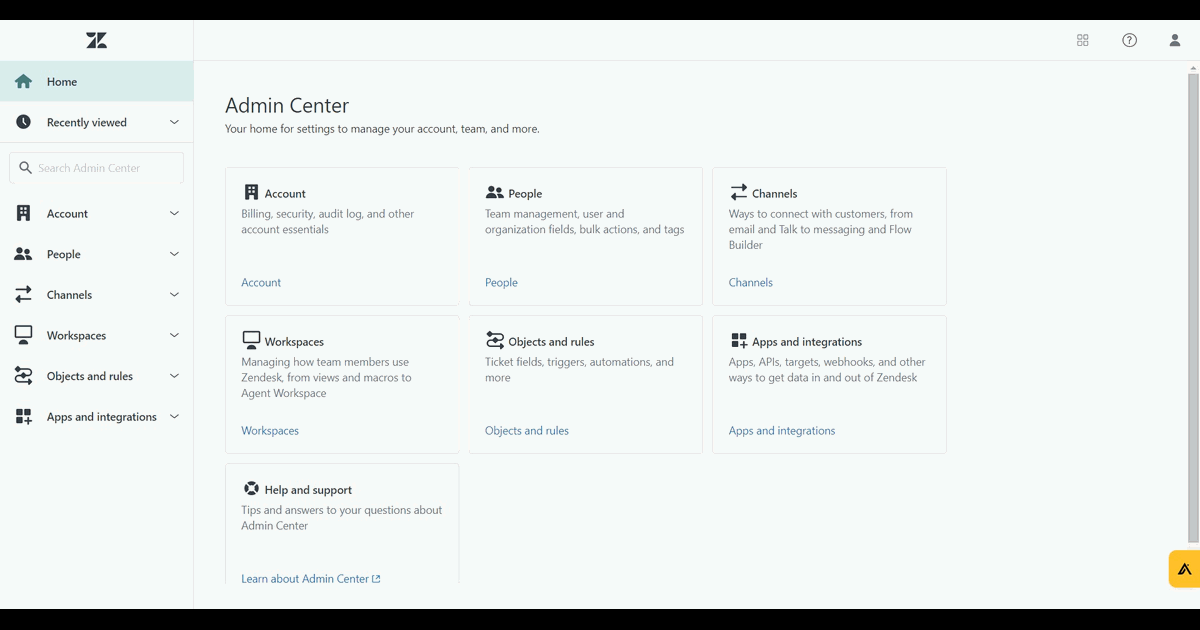Click the arrows icon on Channels card
This screenshot has height=630, width=1200.
tap(738, 192)
